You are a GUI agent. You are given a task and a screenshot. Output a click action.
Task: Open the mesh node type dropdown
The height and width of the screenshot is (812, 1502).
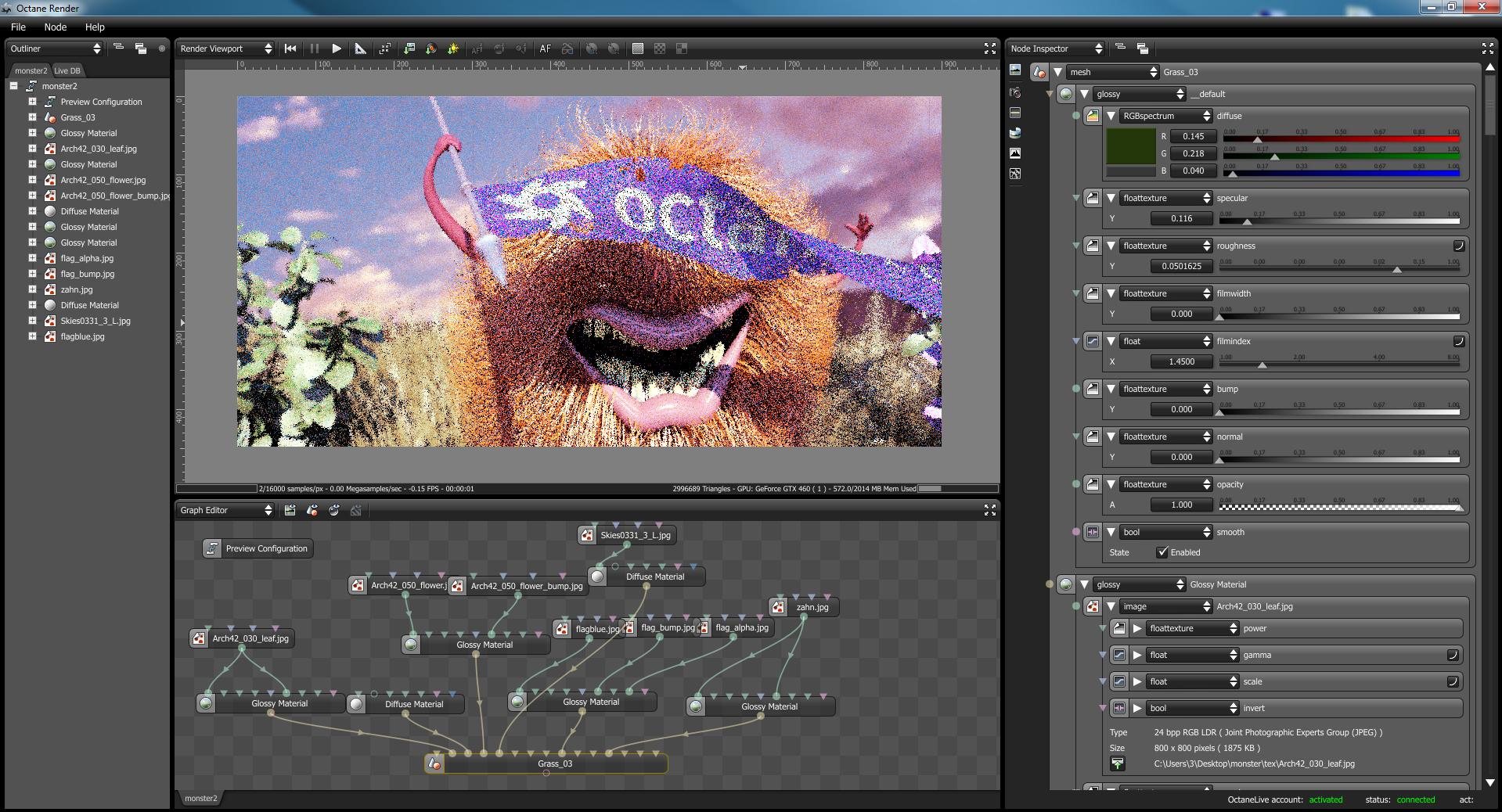click(x=1112, y=72)
